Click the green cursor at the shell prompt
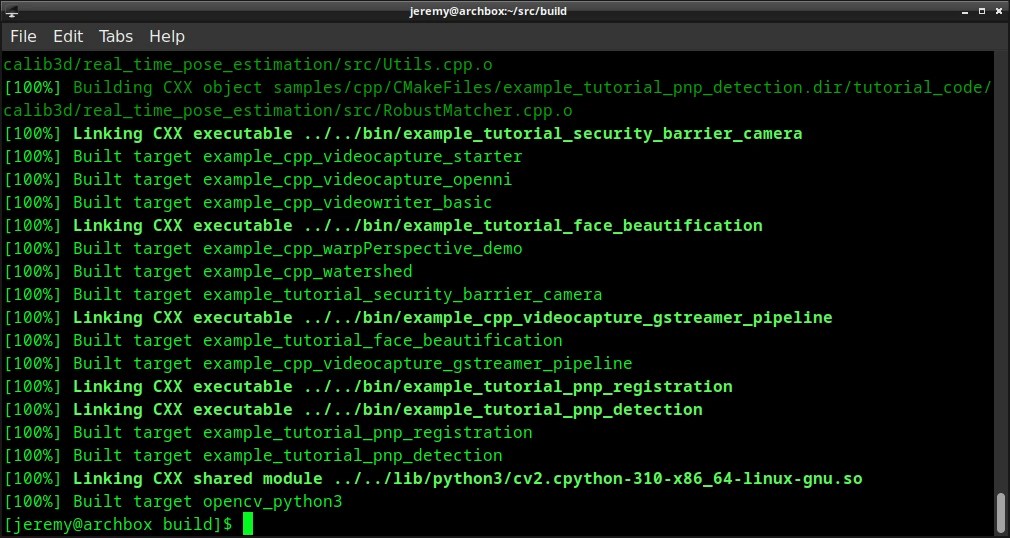Screen dimensions: 1010x538 [248, 524]
